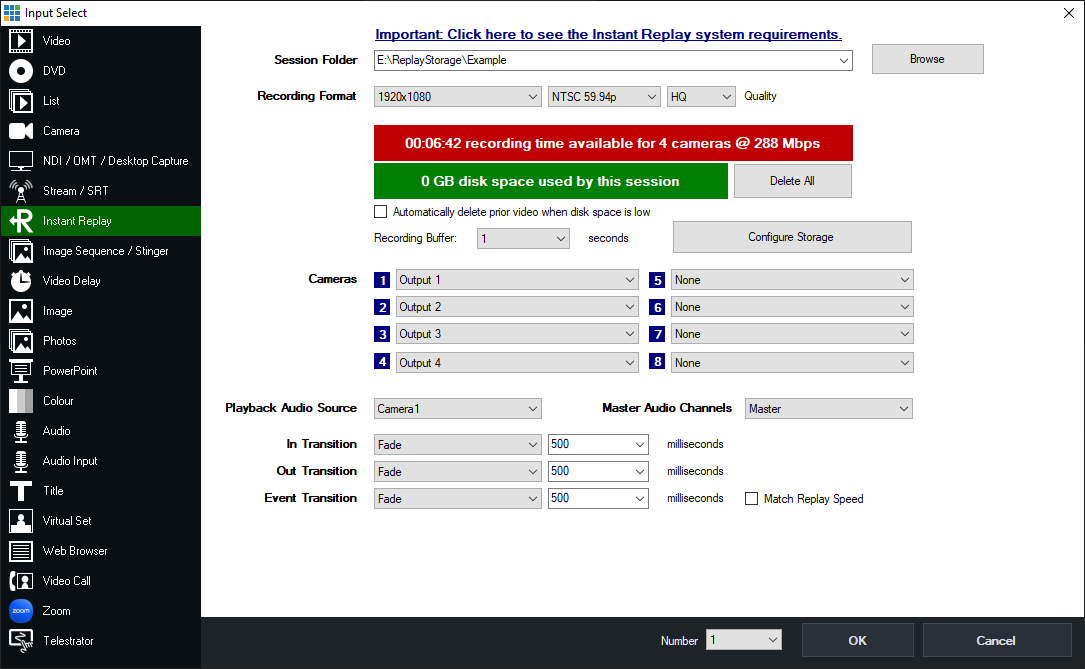Toggle the Match Replay Speed checkbox
1085x669 pixels.
[752, 499]
